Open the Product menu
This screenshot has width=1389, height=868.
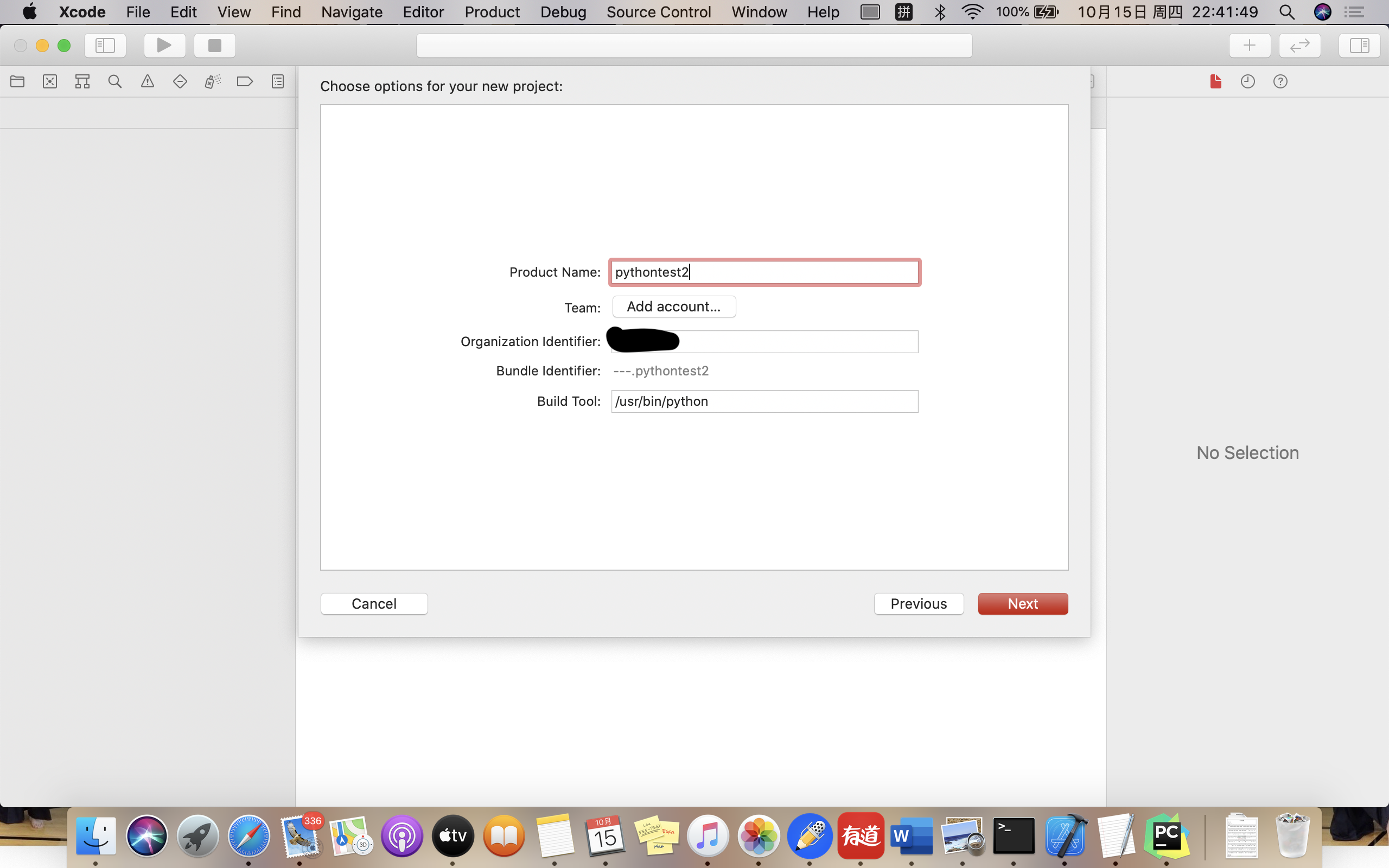point(492,11)
